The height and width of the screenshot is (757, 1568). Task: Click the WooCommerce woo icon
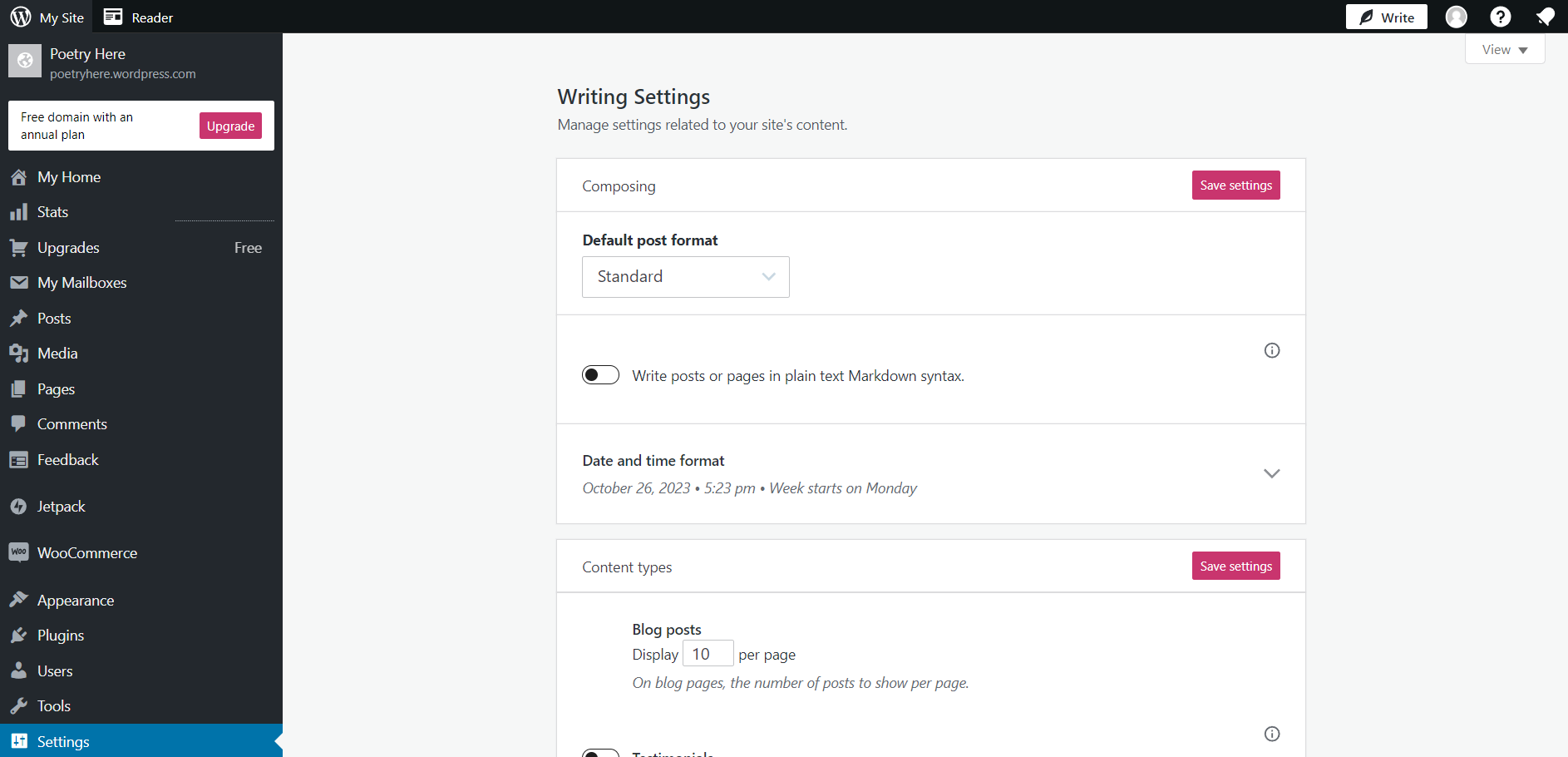click(19, 552)
